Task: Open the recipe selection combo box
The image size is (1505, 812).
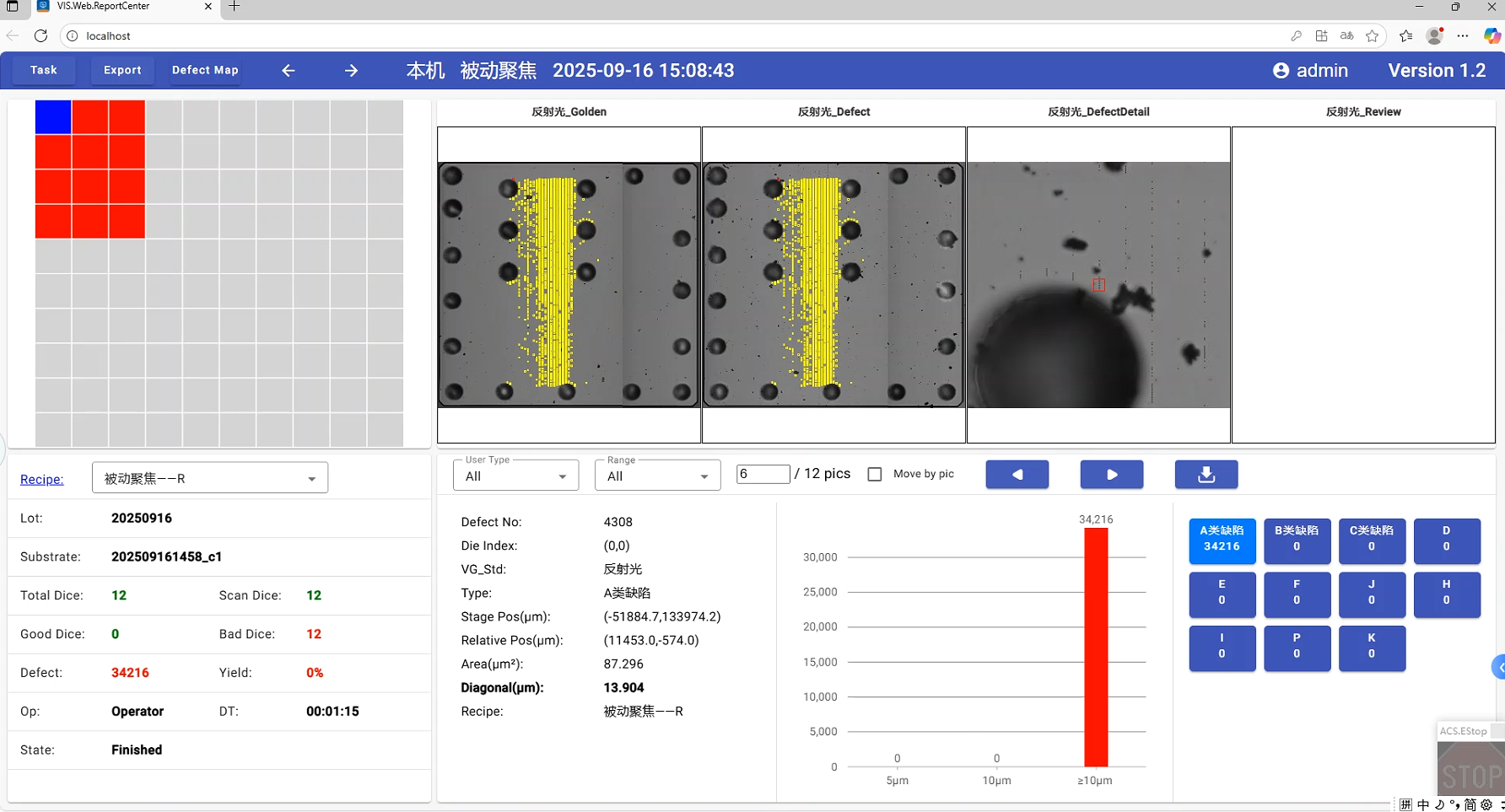Action: (x=209, y=478)
